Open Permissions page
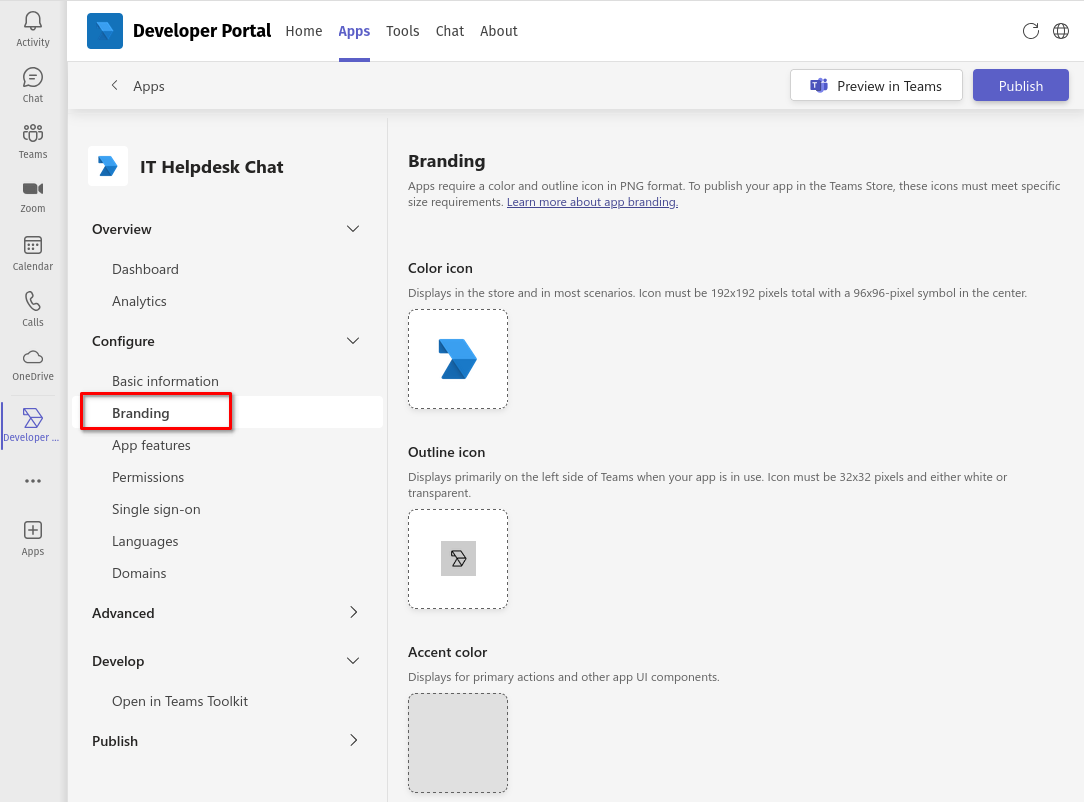 click(148, 477)
